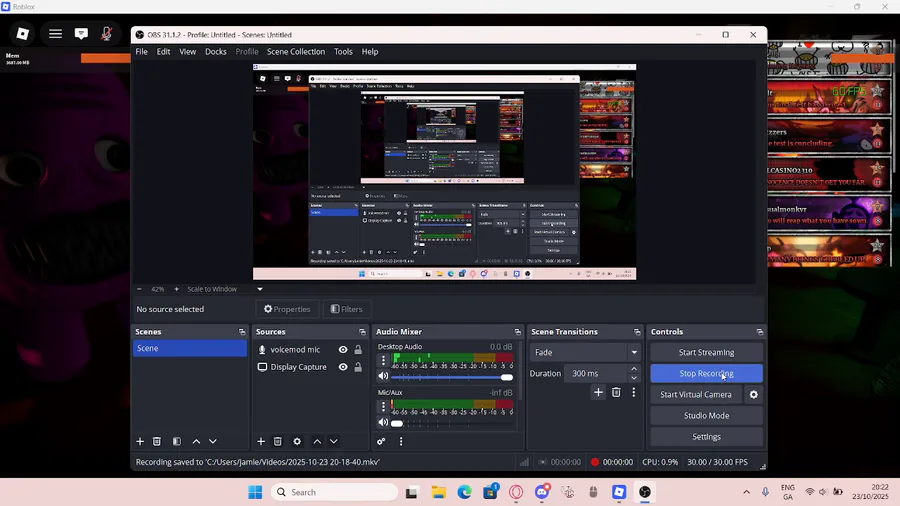Move source up arrow in Sources panel
Image resolution: width=900 pixels, height=506 pixels.
[317, 441]
